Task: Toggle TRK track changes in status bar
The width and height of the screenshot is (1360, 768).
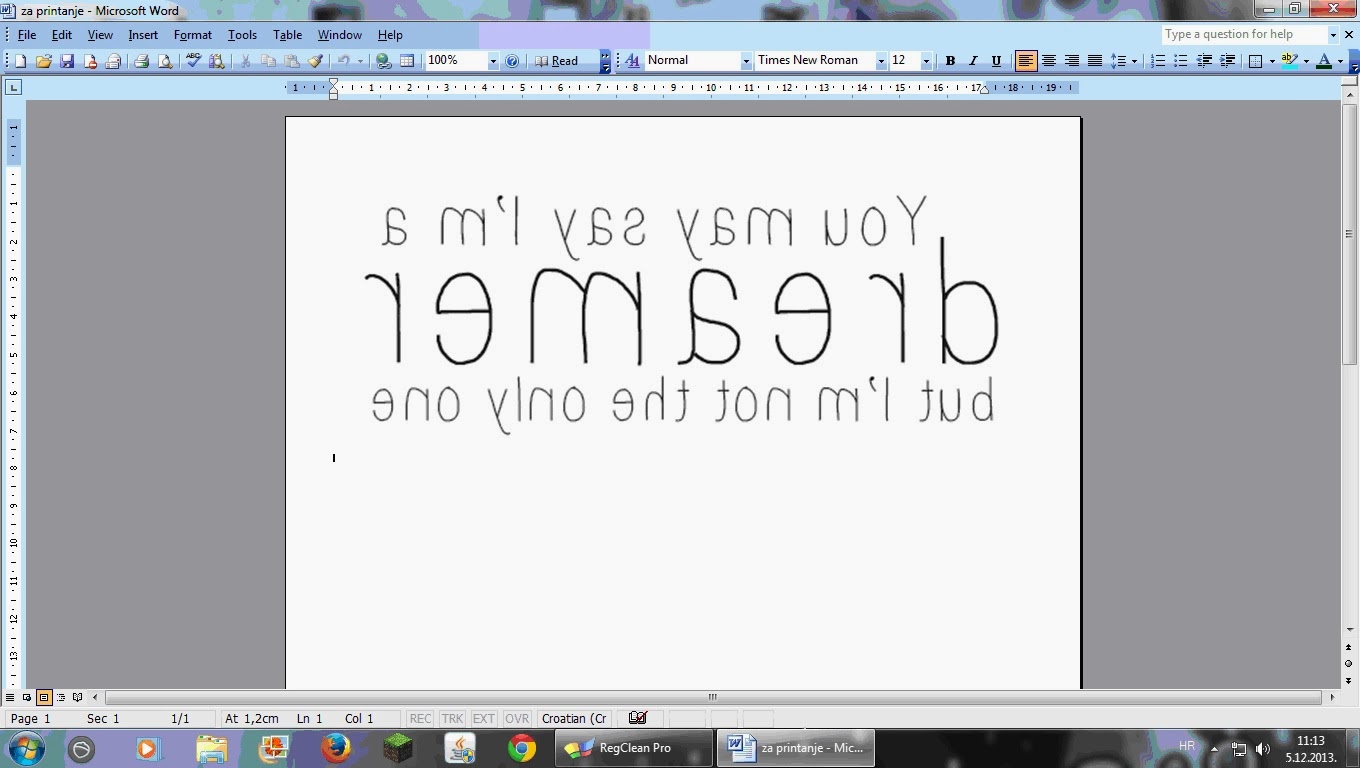Action: coord(452,719)
